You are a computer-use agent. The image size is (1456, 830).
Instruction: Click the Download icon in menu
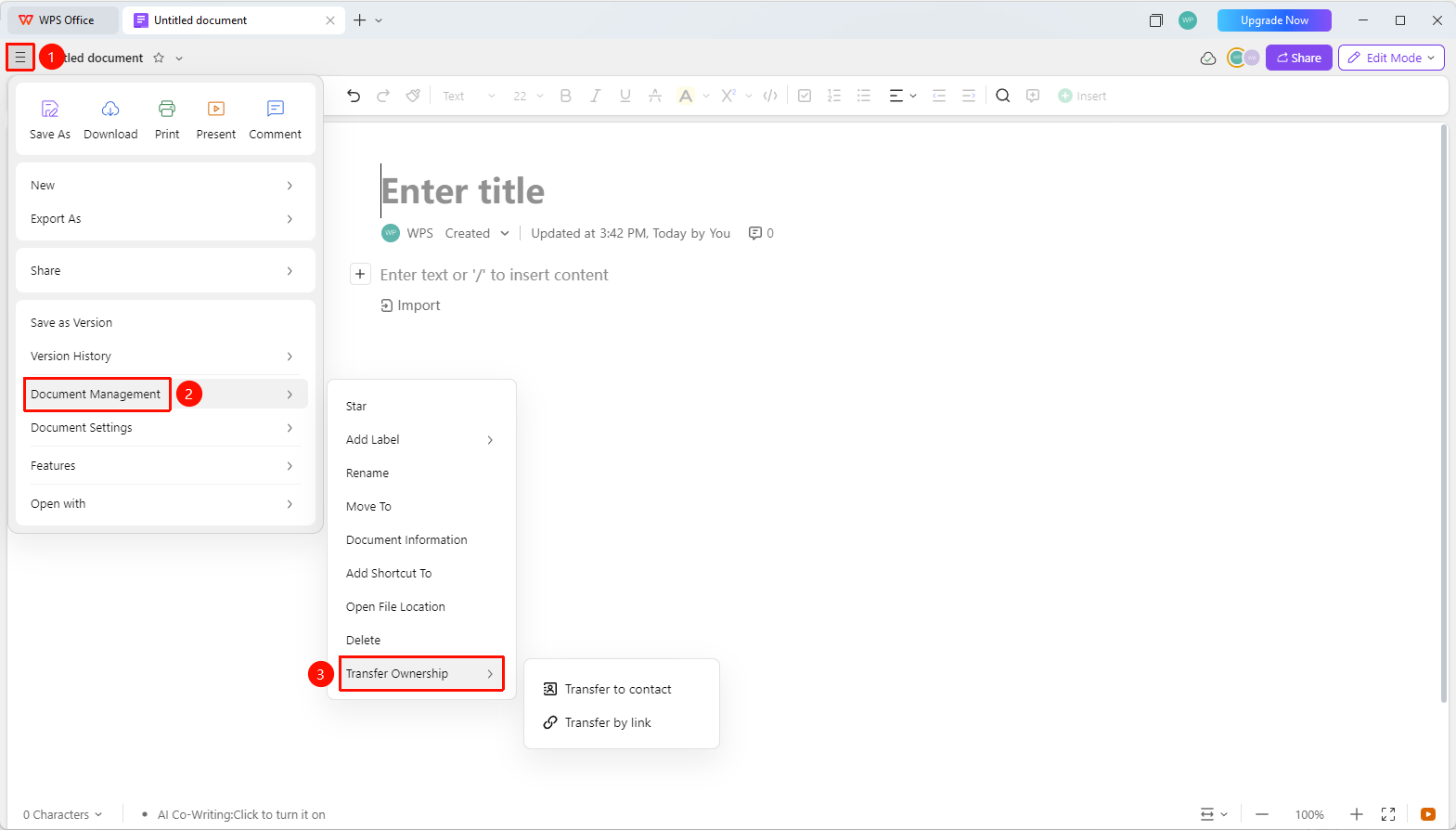pos(110,110)
